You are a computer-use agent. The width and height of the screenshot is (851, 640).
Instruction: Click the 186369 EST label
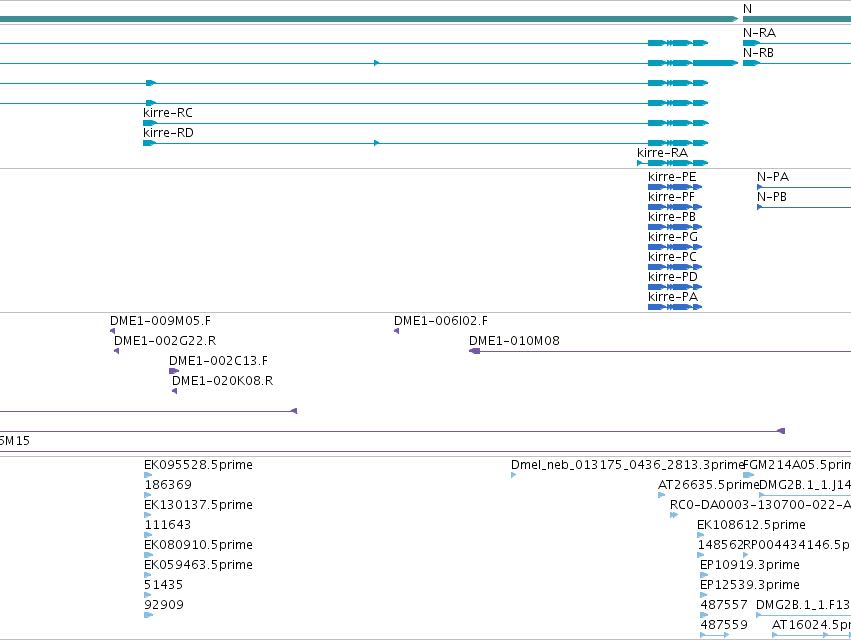168,485
